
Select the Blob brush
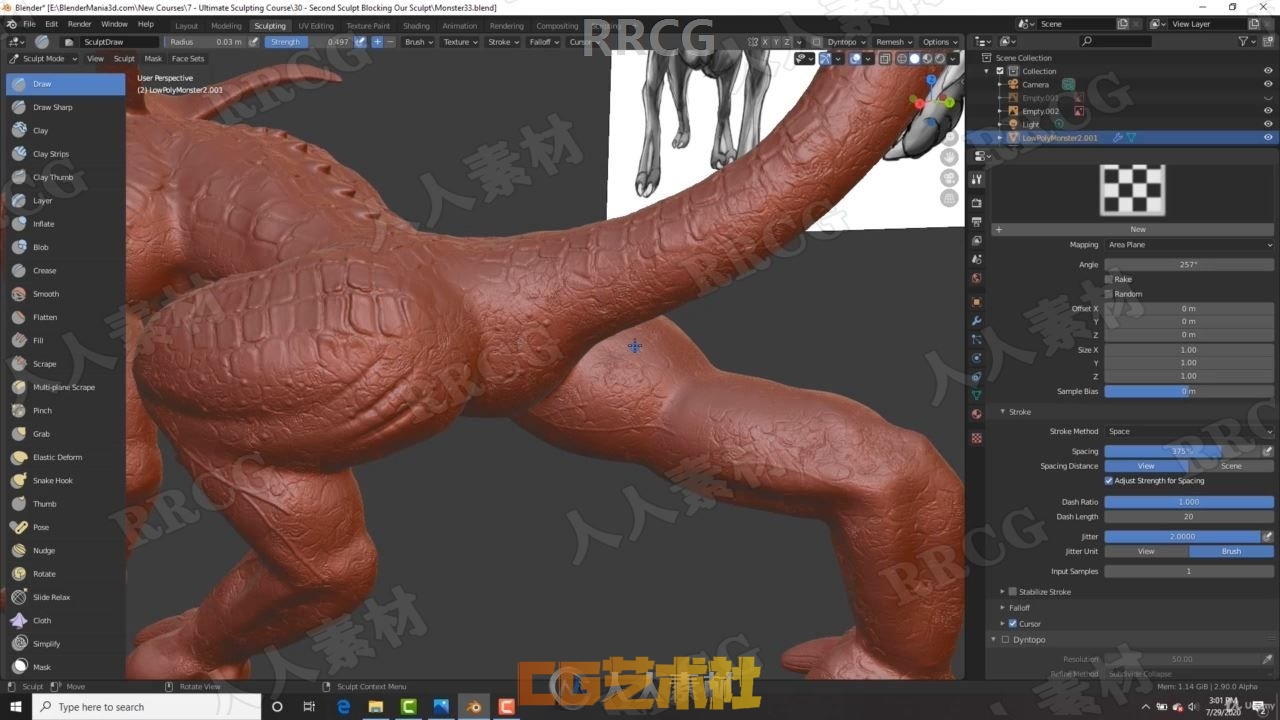point(65,247)
